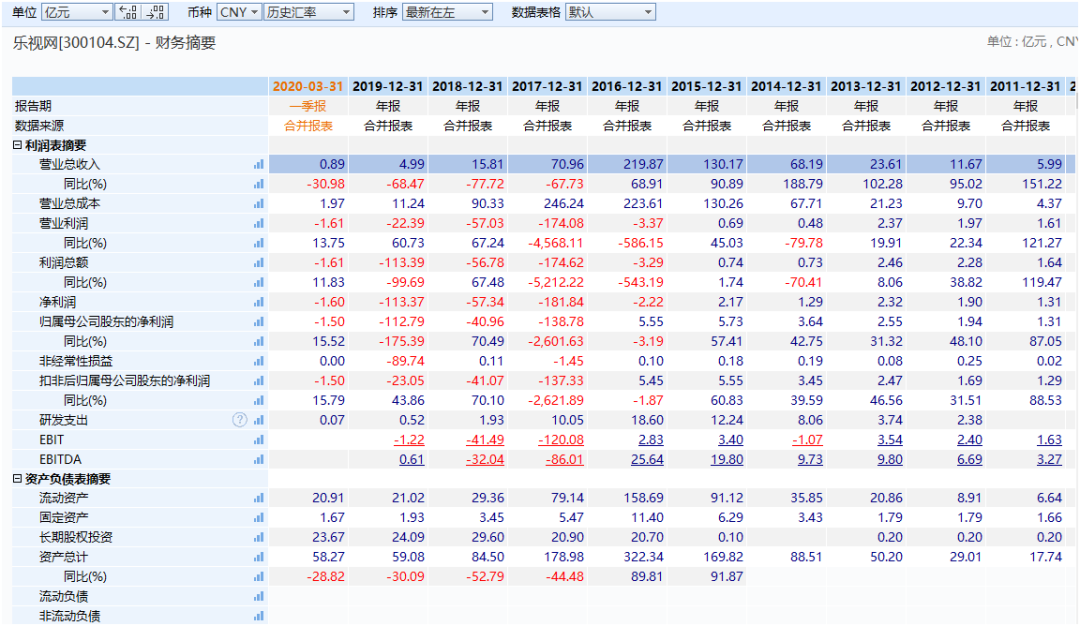Open chart icon for 同比(%) under 营业总收入
Image resolution: width=1080 pixels, height=626 pixels.
point(258,185)
